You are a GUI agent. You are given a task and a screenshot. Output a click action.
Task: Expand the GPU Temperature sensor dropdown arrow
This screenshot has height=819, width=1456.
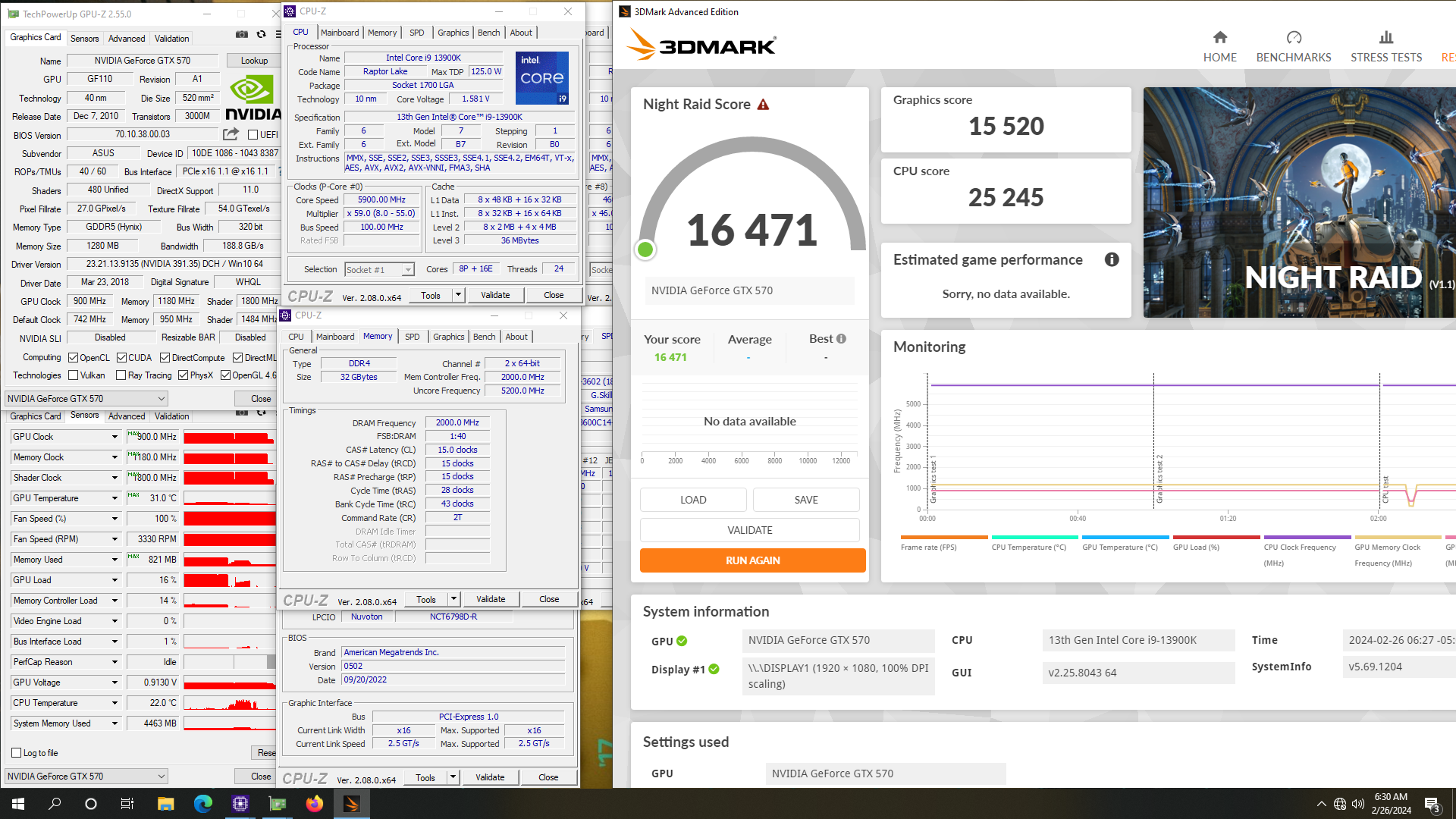click(115, 498)
